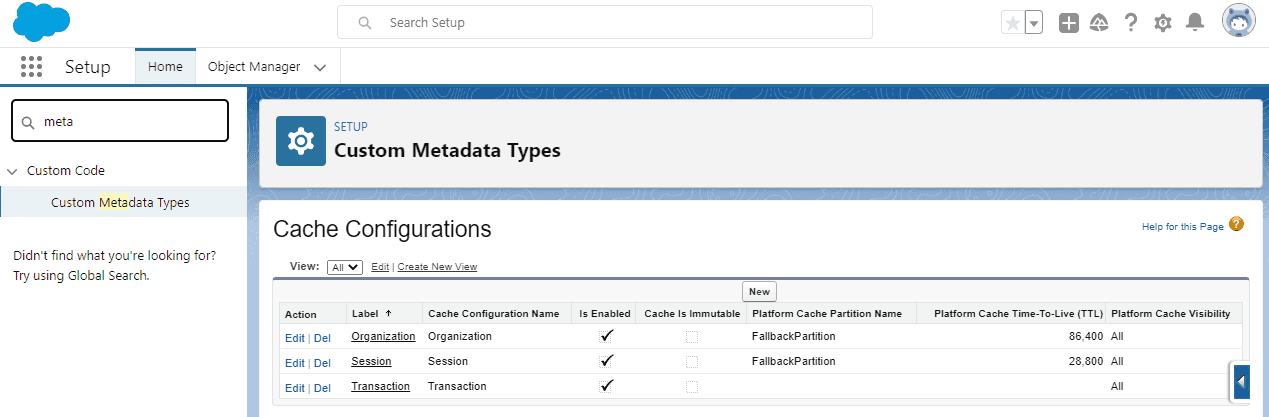Click Edit for the Organization row

point(294,338)
